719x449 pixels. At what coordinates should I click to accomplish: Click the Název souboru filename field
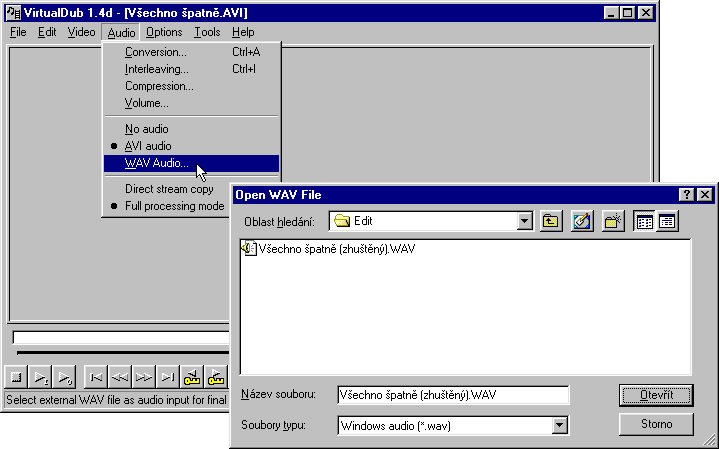[x=453, y=395]
